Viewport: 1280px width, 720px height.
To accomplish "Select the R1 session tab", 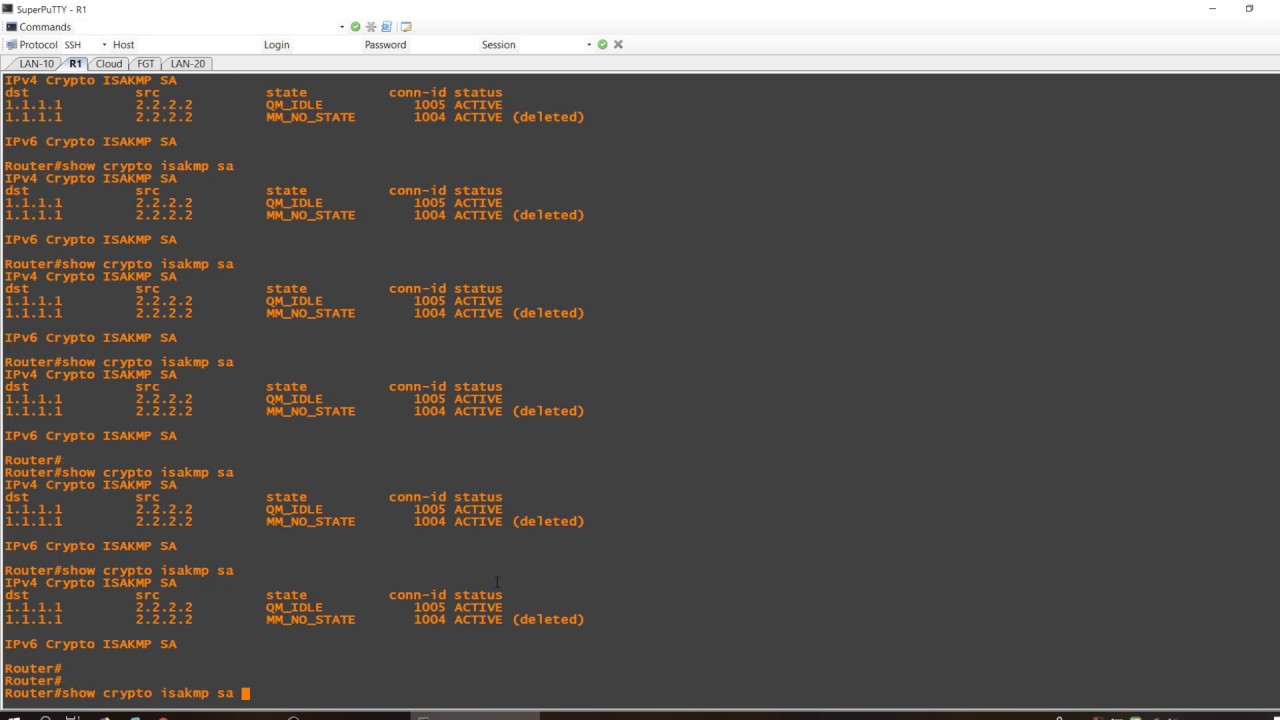I will (x=75, y=63).
